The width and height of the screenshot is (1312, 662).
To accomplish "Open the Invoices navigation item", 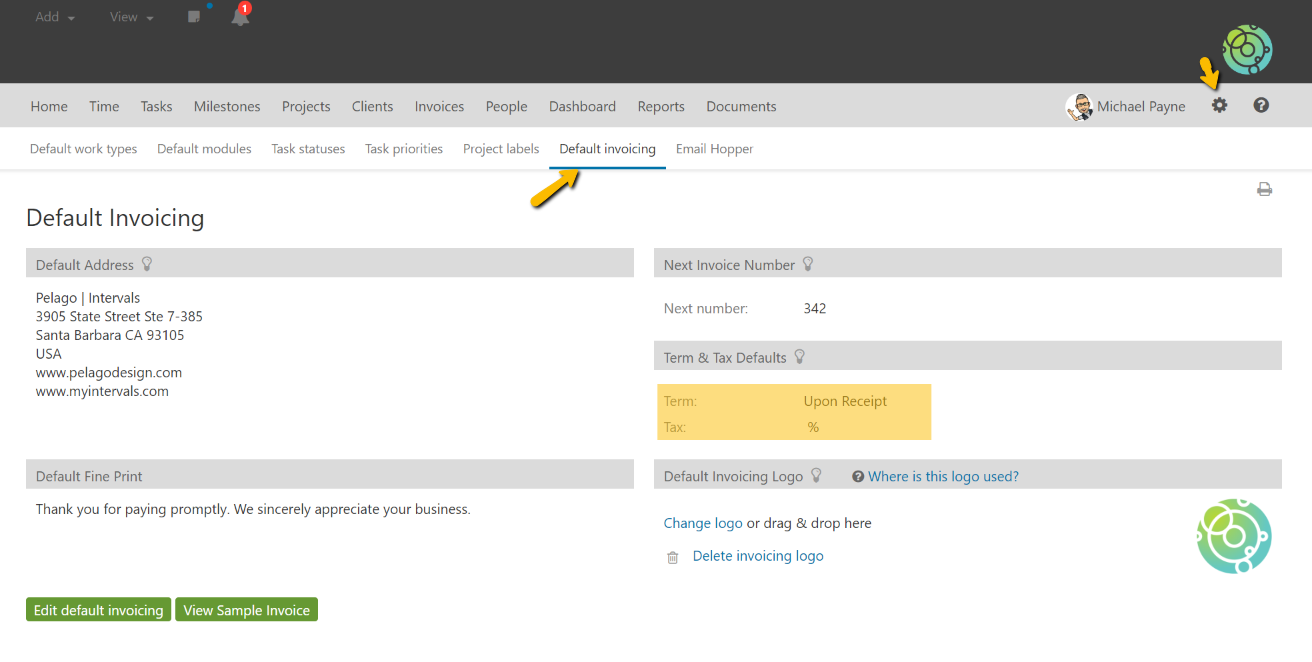I will (439, 106).
